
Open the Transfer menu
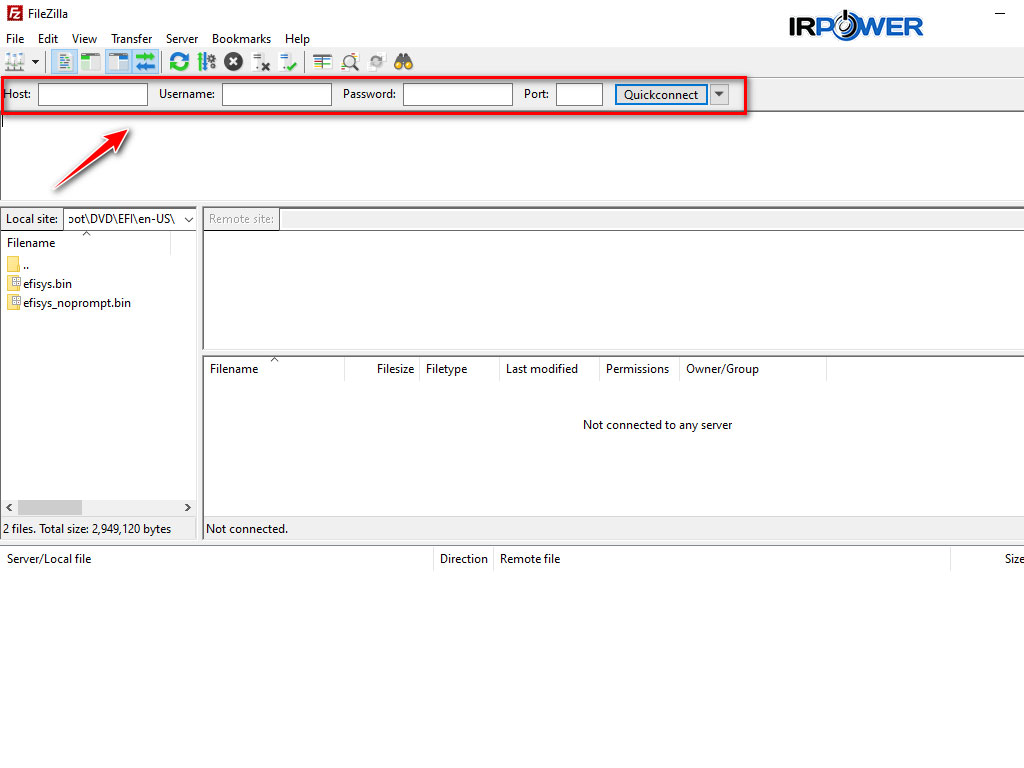pyautogui.click(x=131, y=38)
